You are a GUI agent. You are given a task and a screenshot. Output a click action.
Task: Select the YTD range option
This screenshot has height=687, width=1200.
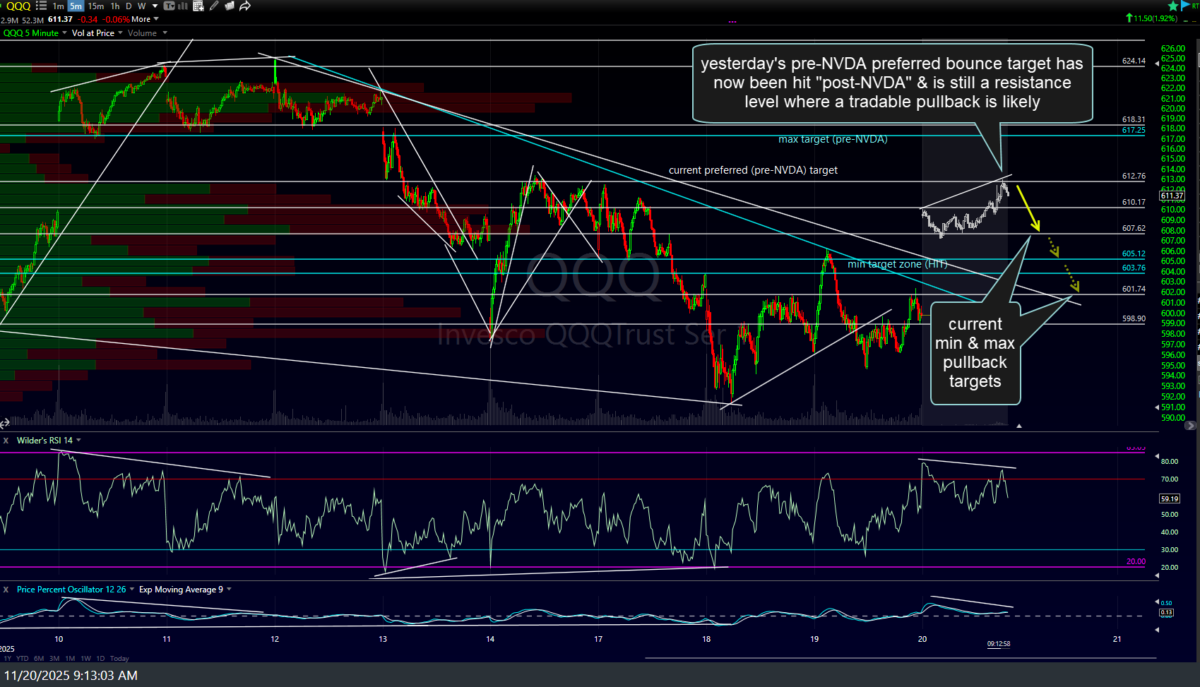(x=22, y=658)
